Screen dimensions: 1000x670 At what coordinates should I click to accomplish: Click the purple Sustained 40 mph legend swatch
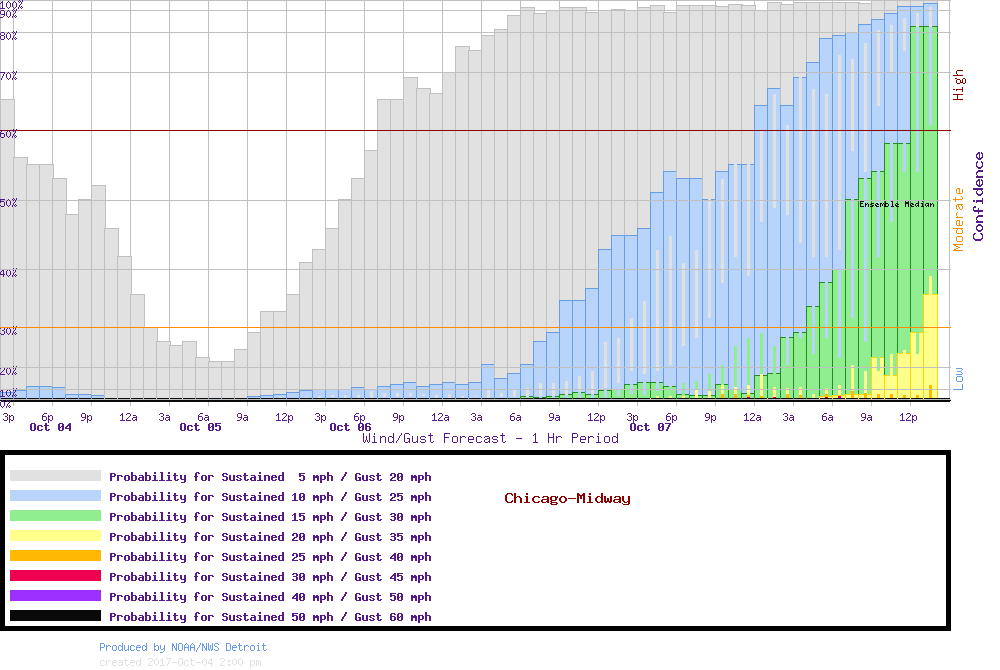[55, 596]
